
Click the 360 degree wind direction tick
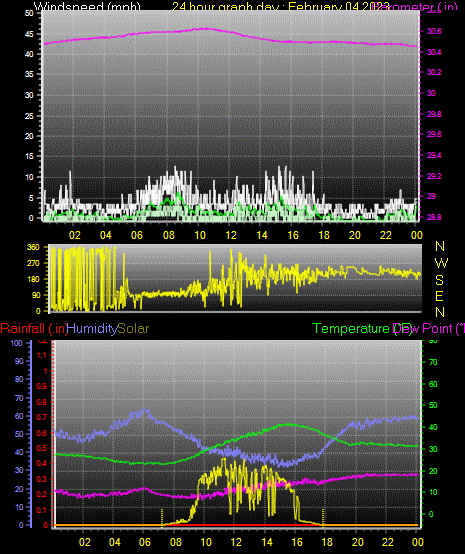point(33,247)
